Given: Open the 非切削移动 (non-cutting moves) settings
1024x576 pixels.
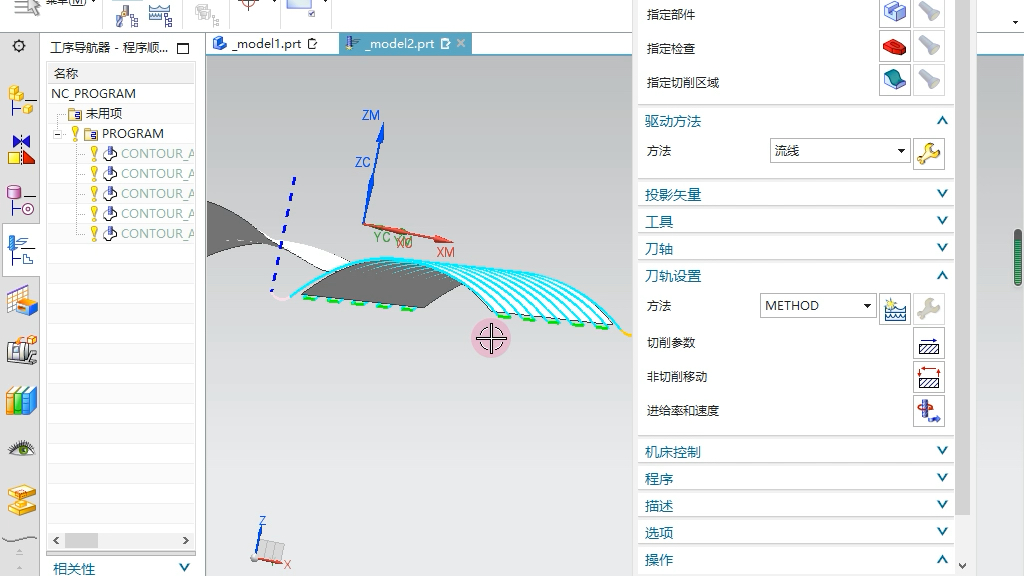Looking at the screenshot, I should [929, 377].
